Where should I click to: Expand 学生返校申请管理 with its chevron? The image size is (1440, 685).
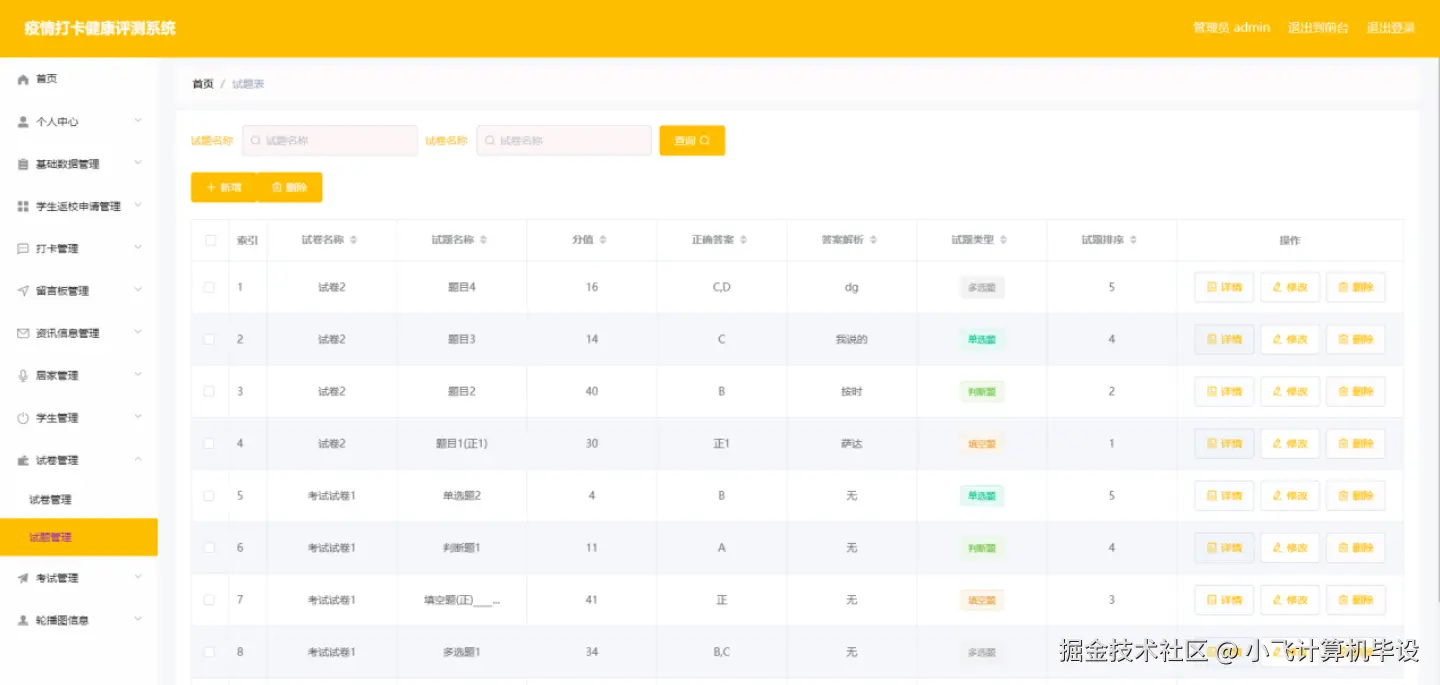138,205
